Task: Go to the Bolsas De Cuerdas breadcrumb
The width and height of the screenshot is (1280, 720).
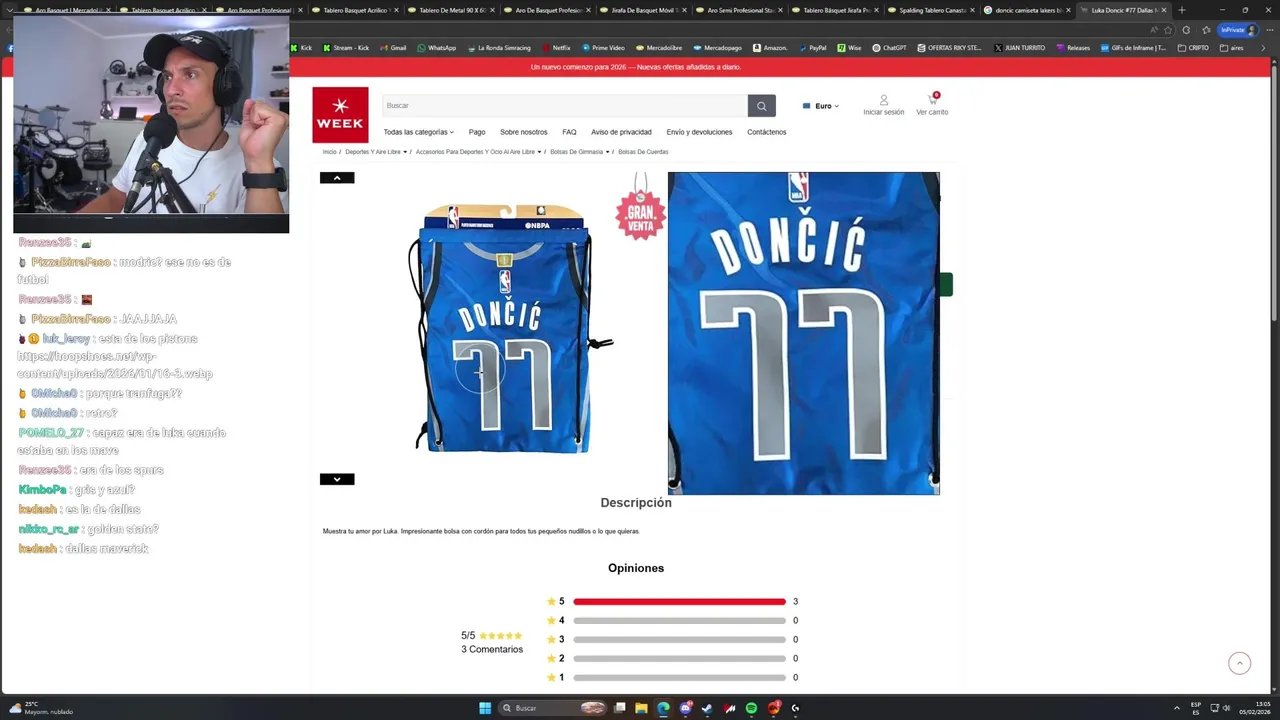Action: click(x=643, y=152)
